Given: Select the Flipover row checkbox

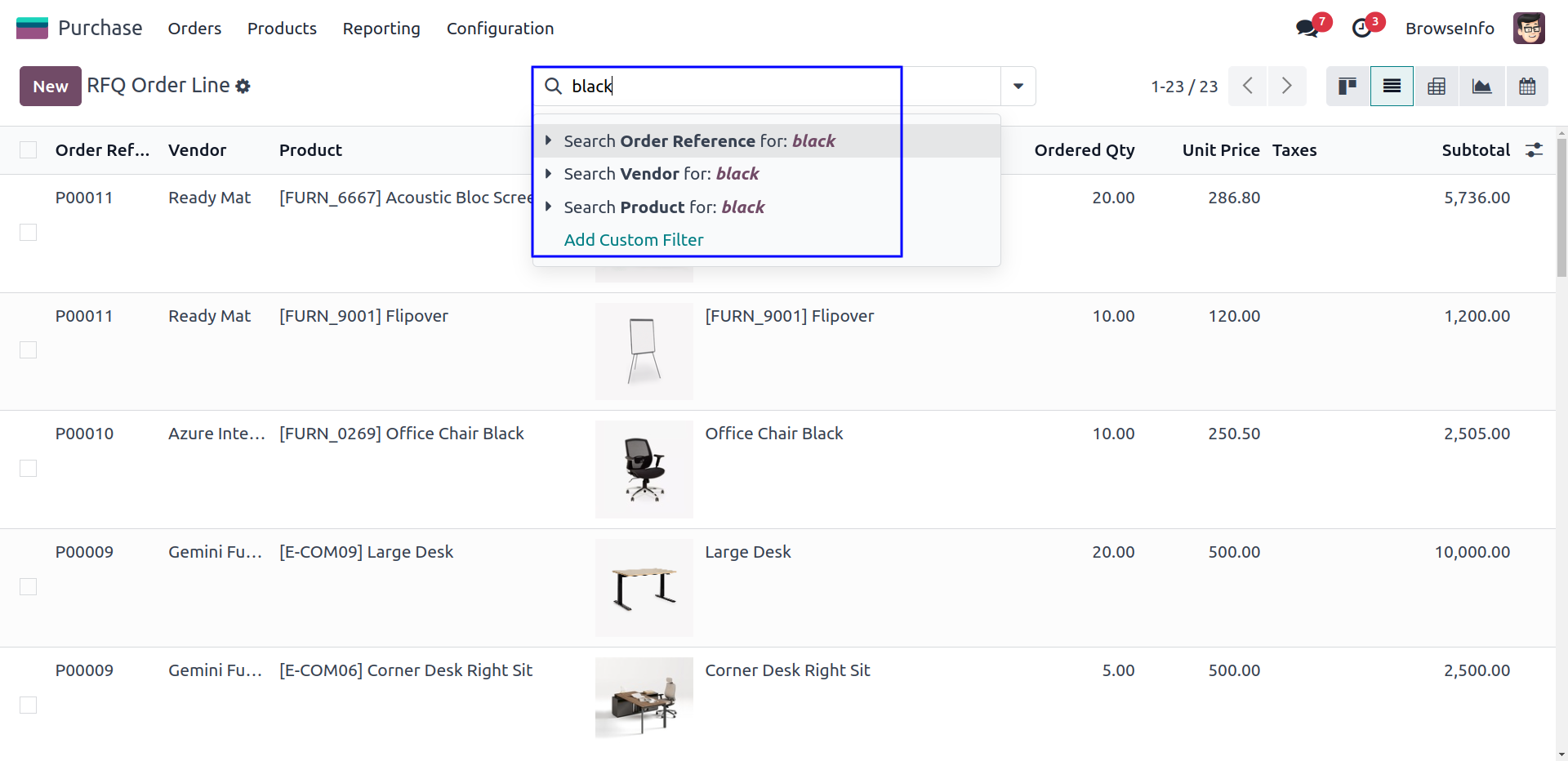Looking at the screenshot, I should pos(29,350).
